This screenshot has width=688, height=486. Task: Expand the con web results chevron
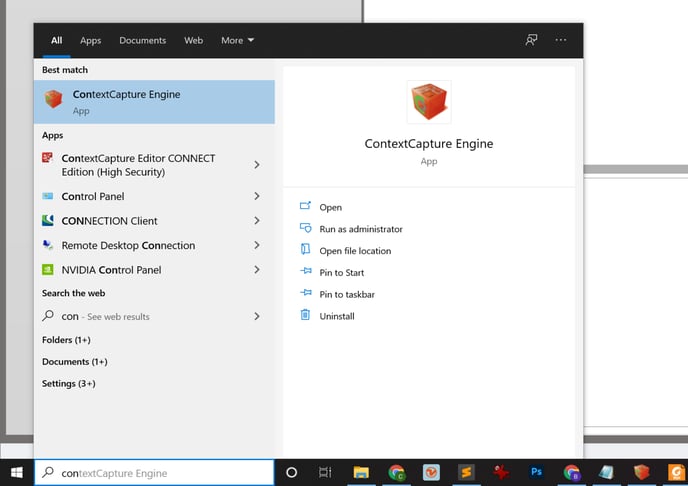[x=257, y=316]
